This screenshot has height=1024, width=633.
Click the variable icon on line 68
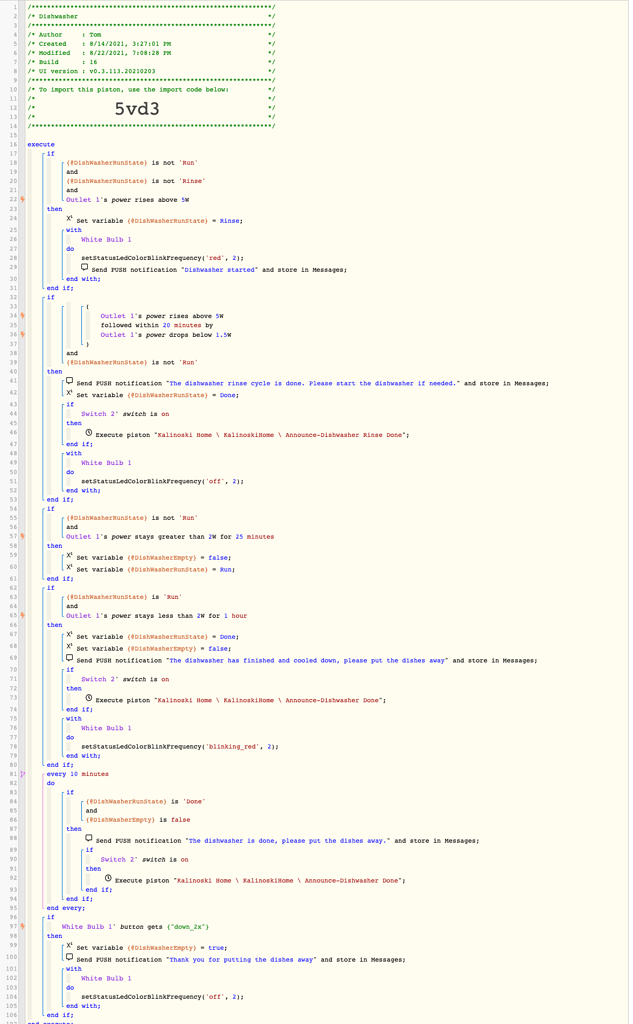pyautogui.click(x=69, y=647)
